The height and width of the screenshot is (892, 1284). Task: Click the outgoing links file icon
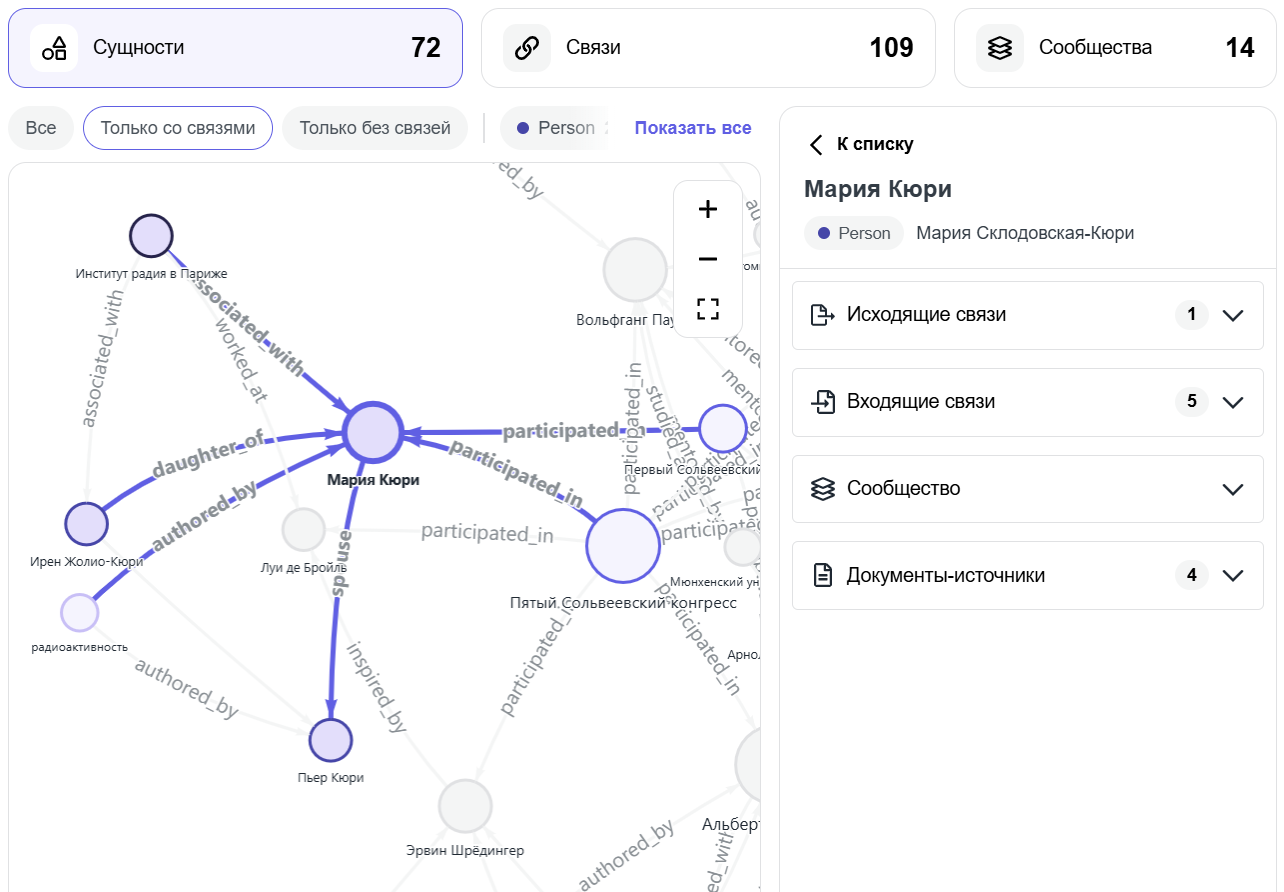pos(822,315)
